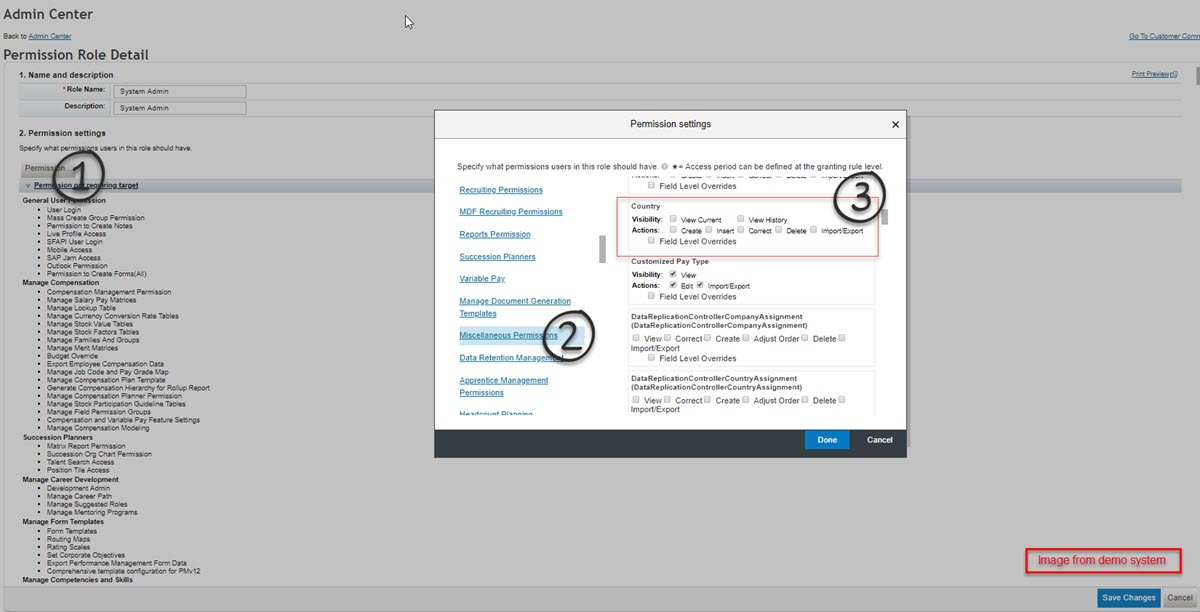
Task: Click 'Manage Compensation' section heading
Action: click(x=59, y=283)
